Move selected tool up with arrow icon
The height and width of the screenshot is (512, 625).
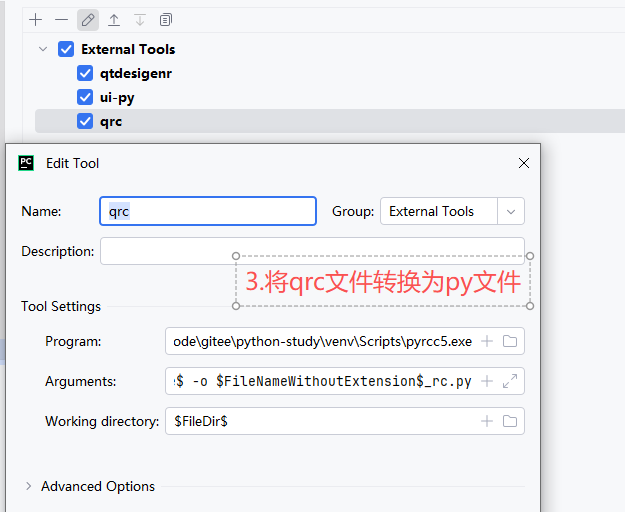tap(114, 20)
